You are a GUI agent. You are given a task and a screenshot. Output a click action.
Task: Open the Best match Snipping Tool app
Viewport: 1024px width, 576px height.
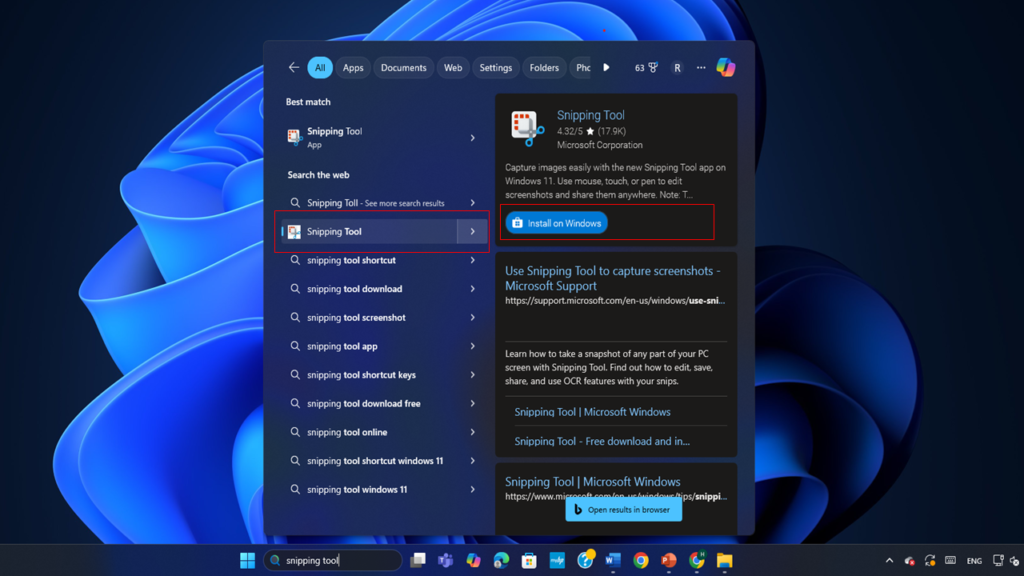372,138
